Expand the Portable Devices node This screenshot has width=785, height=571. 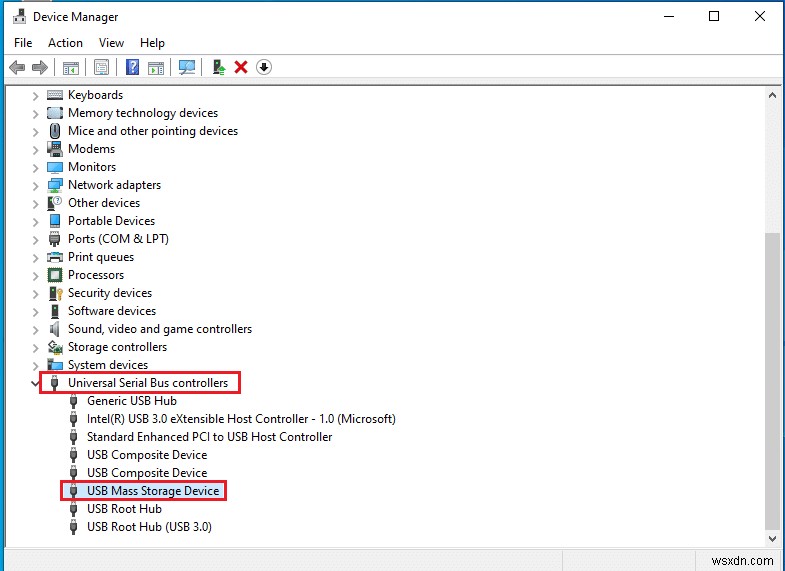coord(35,222)
